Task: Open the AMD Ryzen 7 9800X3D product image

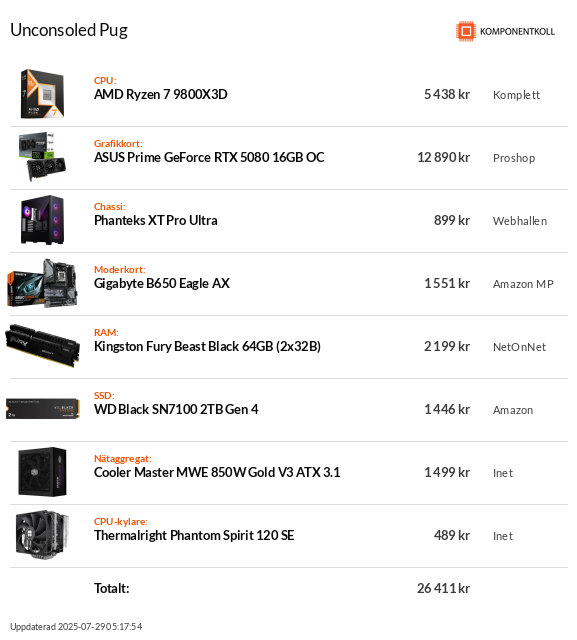Action: coord(42,94)
